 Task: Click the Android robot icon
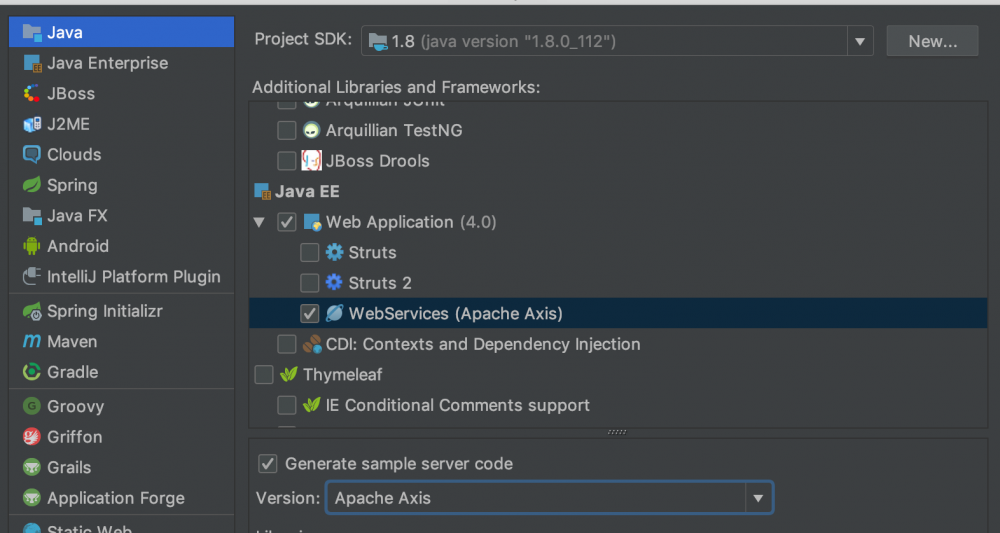pos(32,246)
